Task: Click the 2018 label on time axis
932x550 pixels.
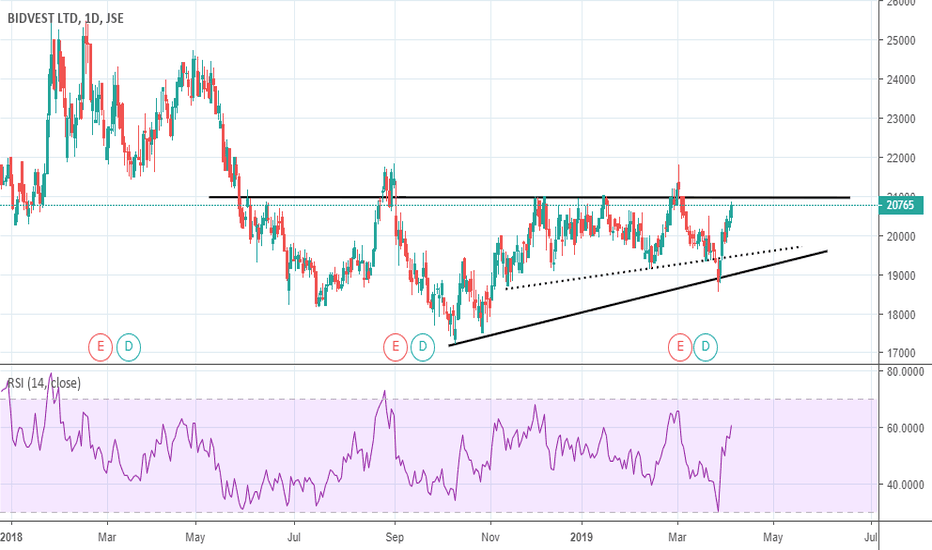Action: [11, 538]
